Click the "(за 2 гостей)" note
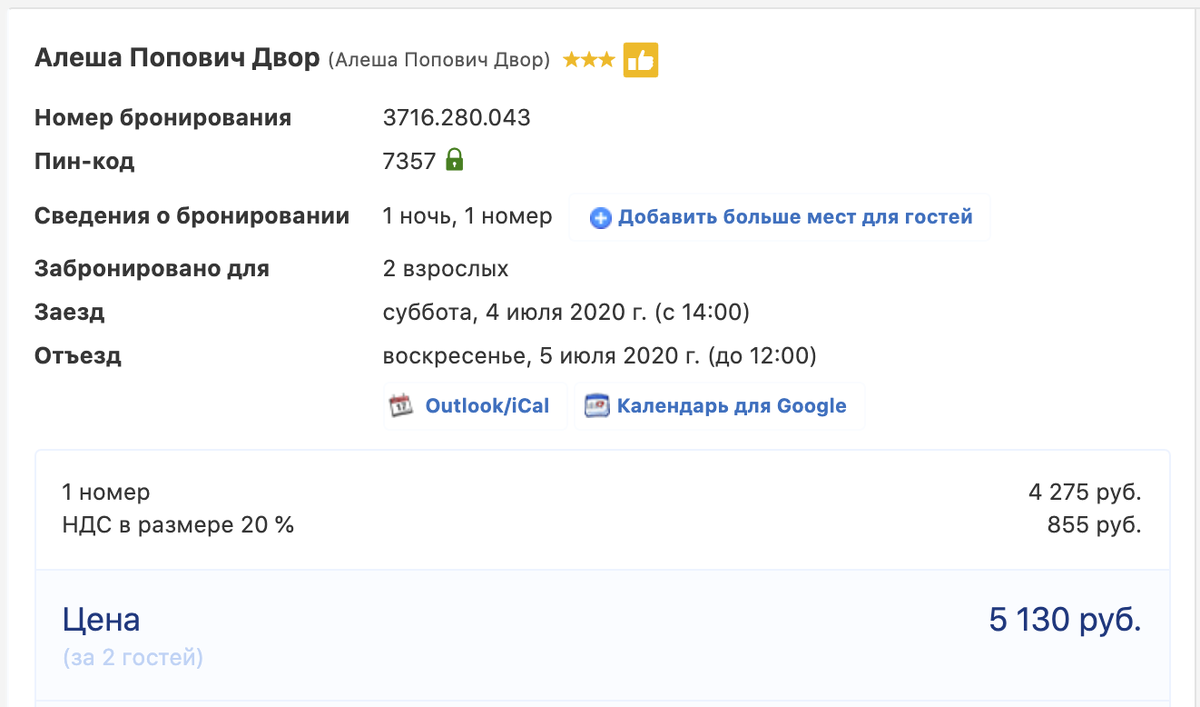This screenshot has width=1200, height=707. [133, 659]
